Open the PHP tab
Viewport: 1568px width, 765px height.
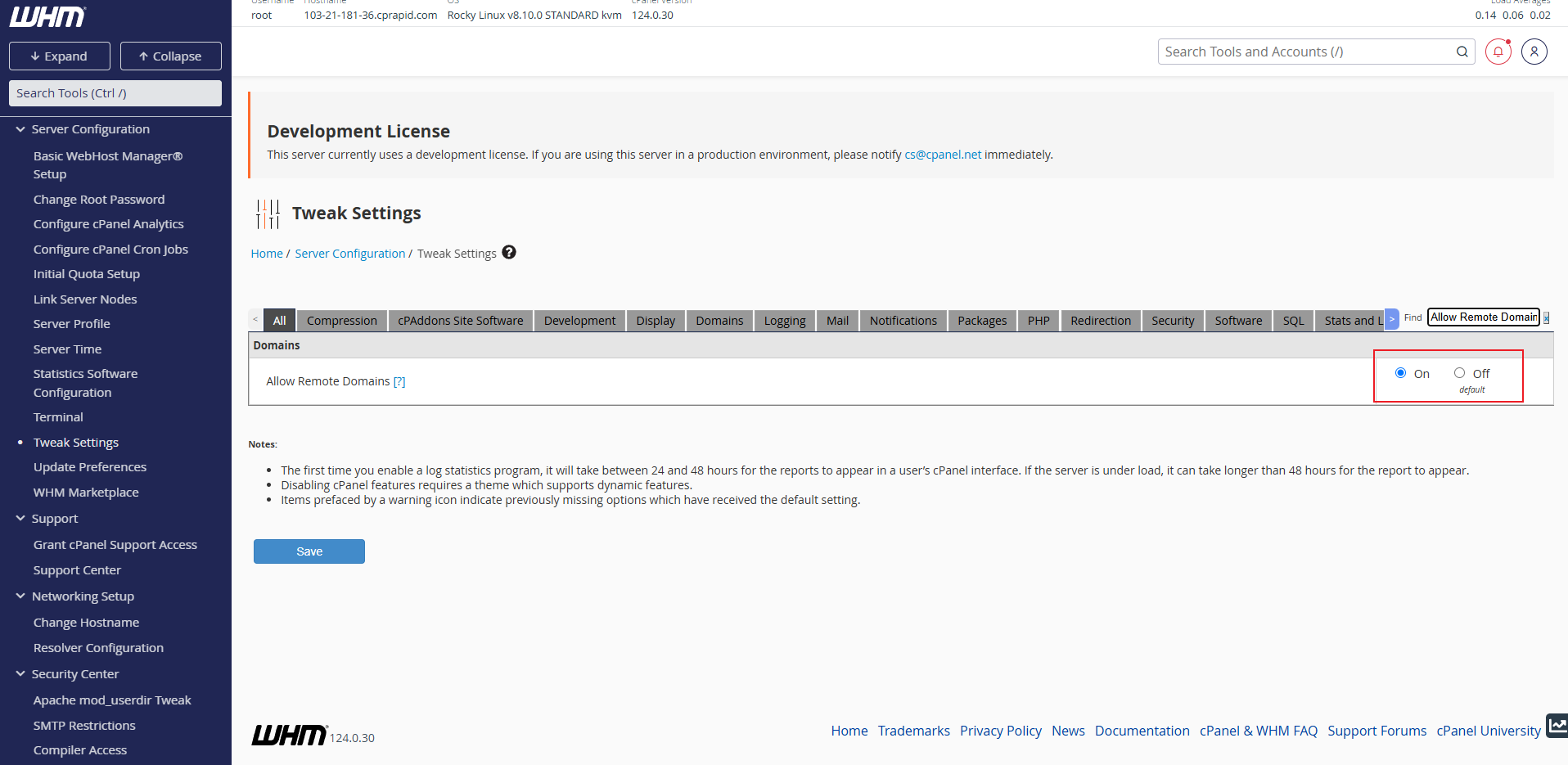[x=1039, y=321]
